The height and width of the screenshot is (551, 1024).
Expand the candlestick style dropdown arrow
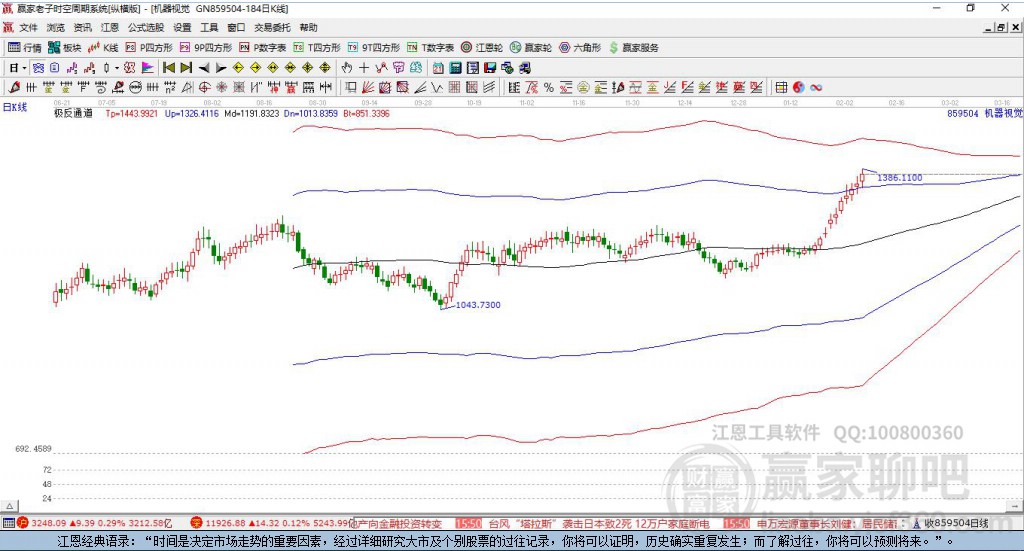[116, 68]
